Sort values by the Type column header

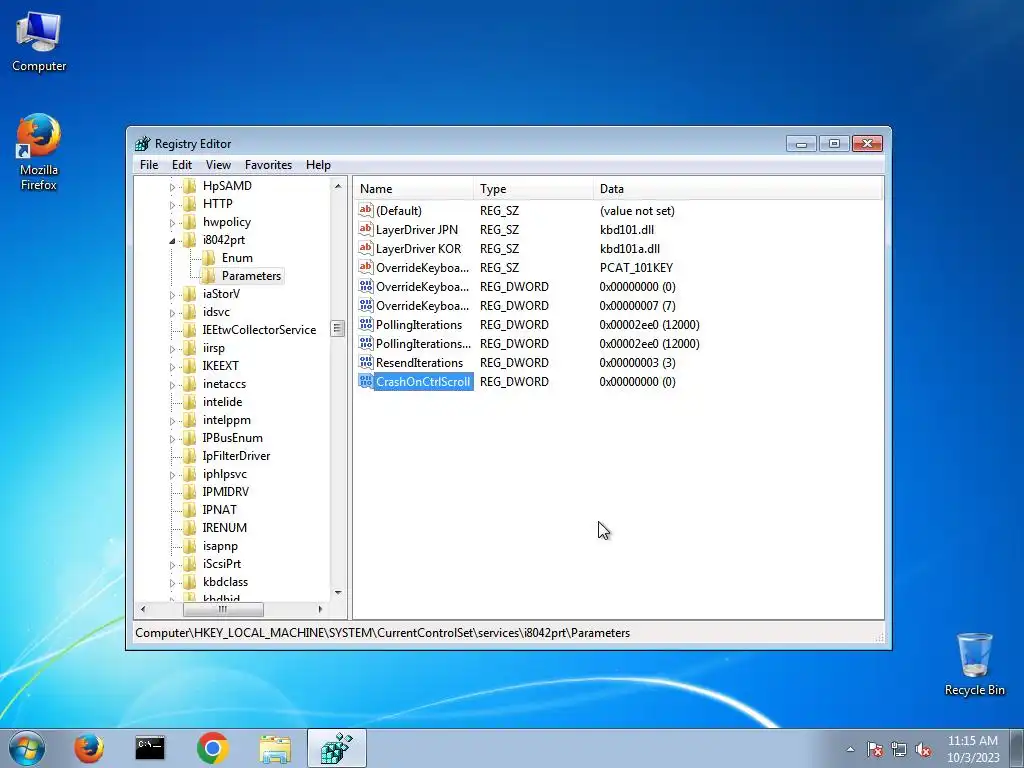[x=534, y=189]
